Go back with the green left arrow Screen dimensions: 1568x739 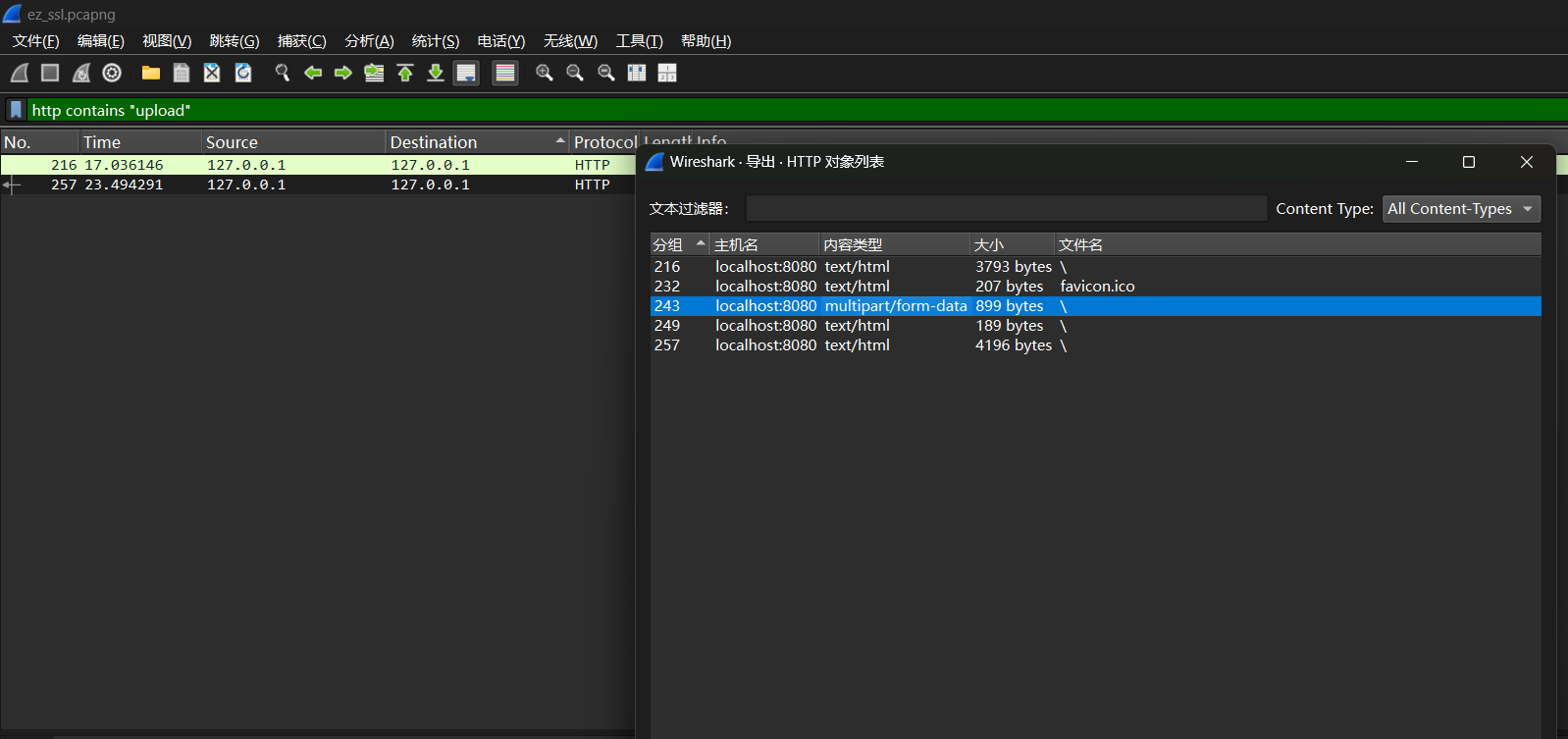(x=313, y=73)
